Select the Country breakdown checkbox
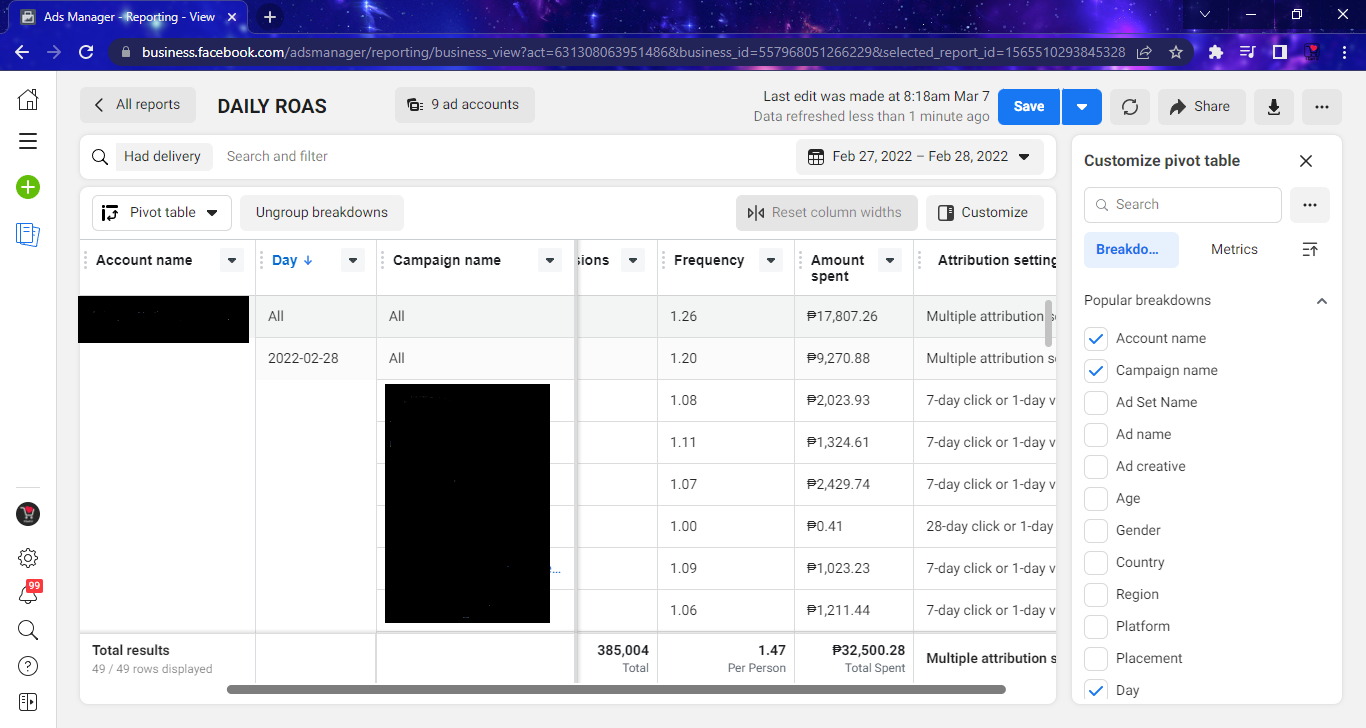 pyautogui.click(x=1096, y=563)
